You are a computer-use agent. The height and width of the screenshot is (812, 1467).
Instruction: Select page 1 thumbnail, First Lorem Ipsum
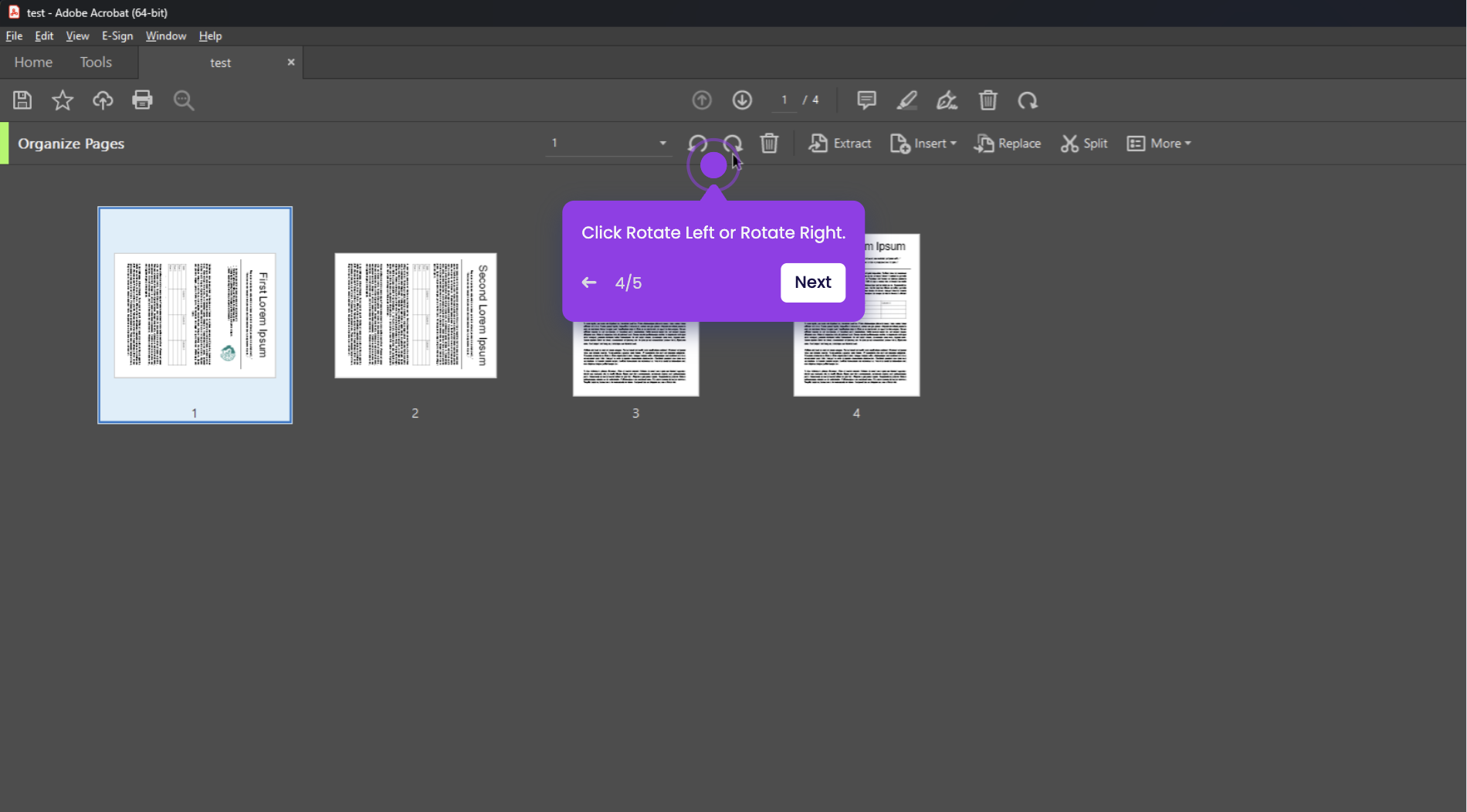click(195, 315)
